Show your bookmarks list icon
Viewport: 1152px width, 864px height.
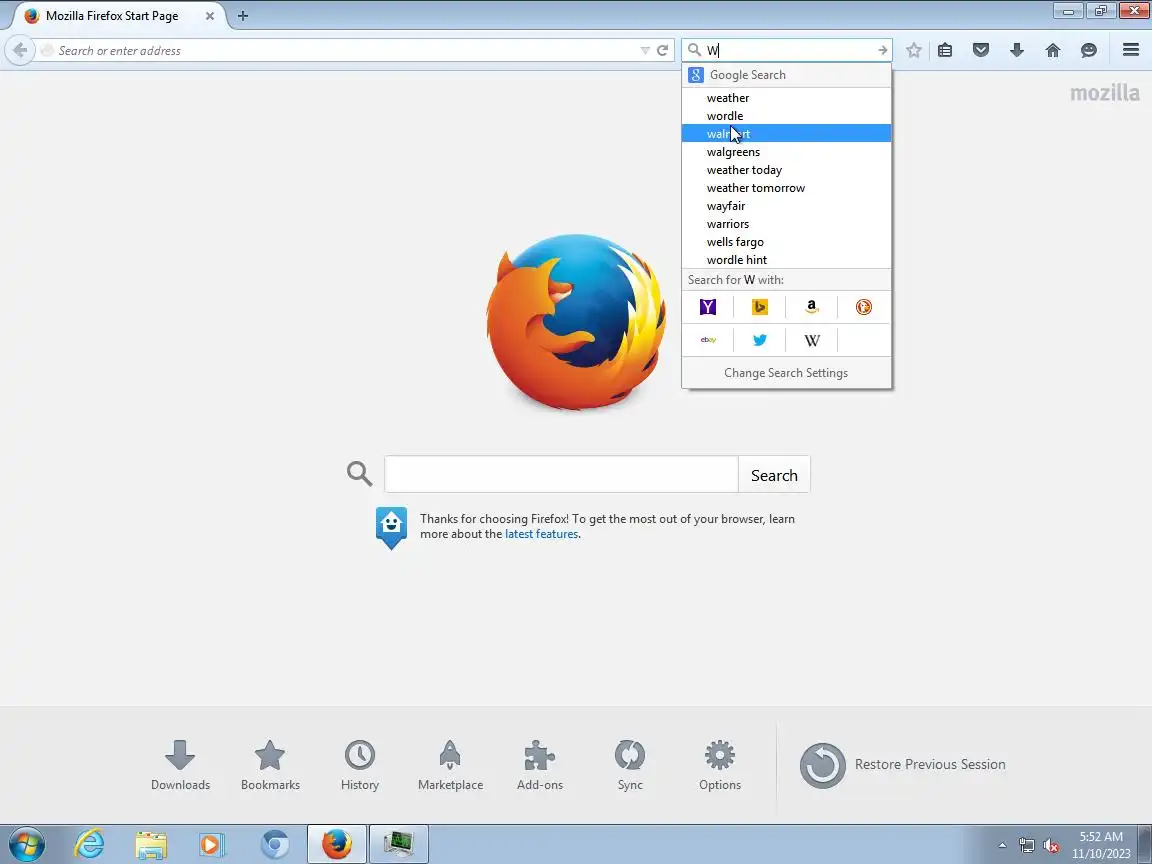point(945,50)
